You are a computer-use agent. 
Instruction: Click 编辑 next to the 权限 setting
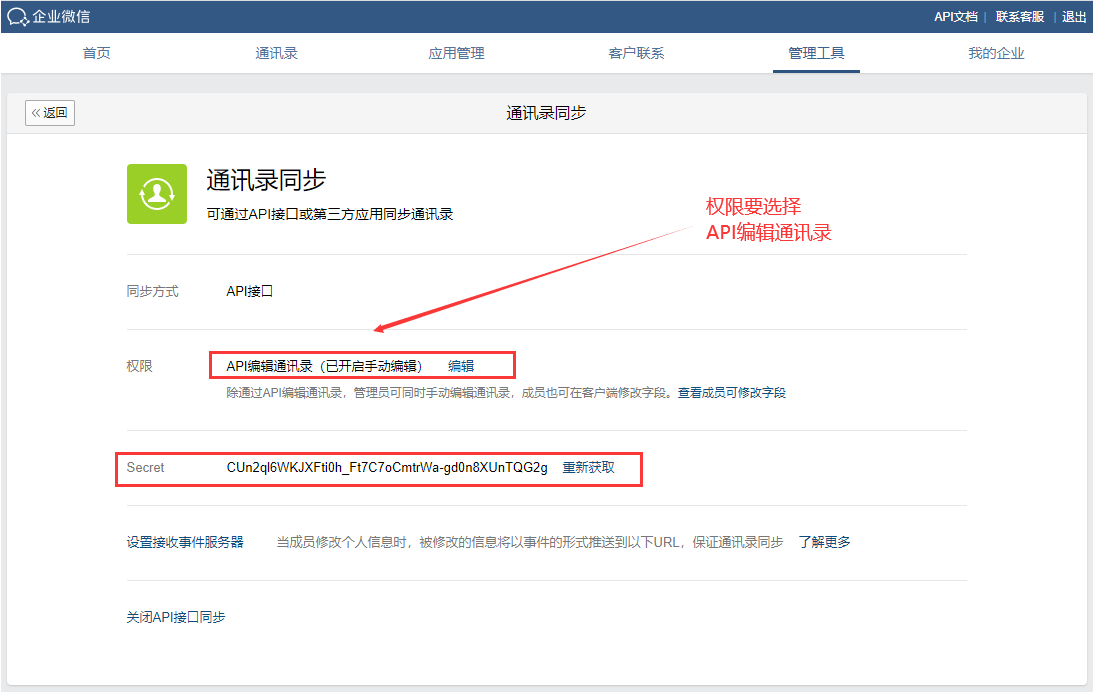point(461,366)
